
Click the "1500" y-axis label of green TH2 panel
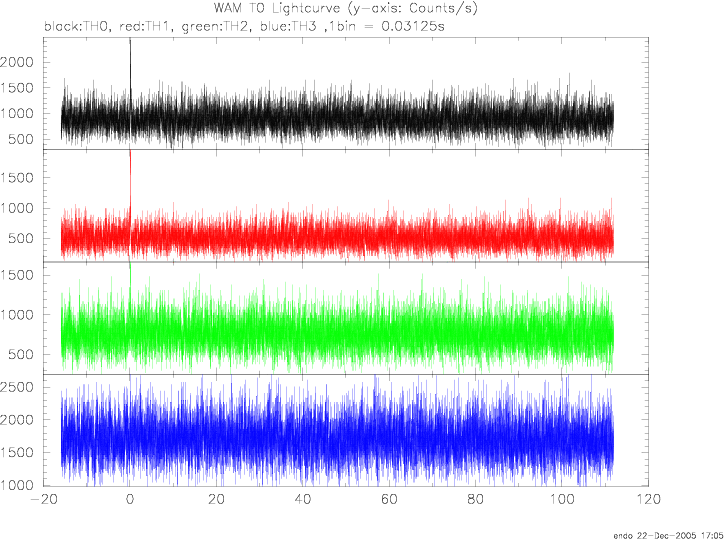point(17,275)
